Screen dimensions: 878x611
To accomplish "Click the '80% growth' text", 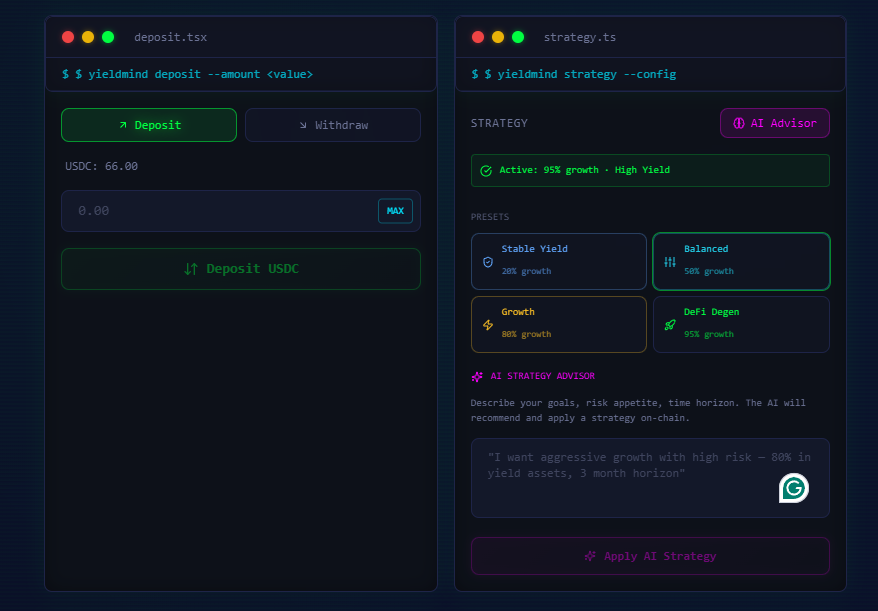I will (x=526, y=334).
